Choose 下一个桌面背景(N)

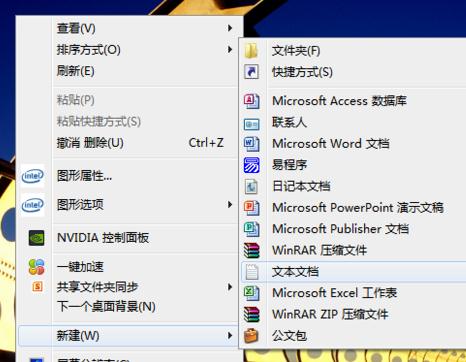(x=129, y=306)
